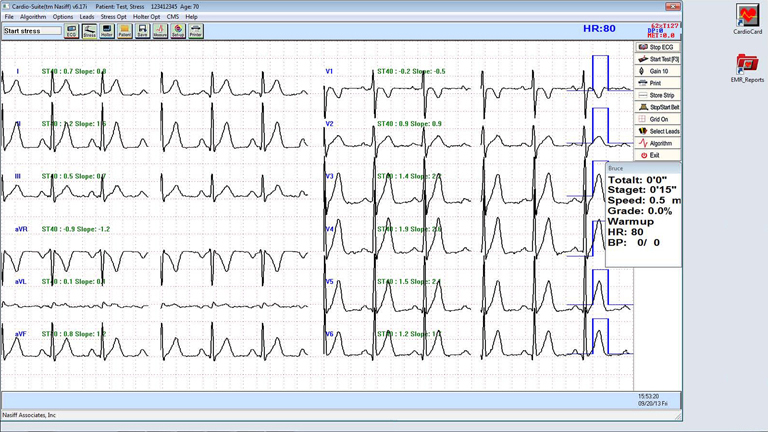
Task: Select the Stress treadmill toolbar icon
Action: tap(89, 31)
